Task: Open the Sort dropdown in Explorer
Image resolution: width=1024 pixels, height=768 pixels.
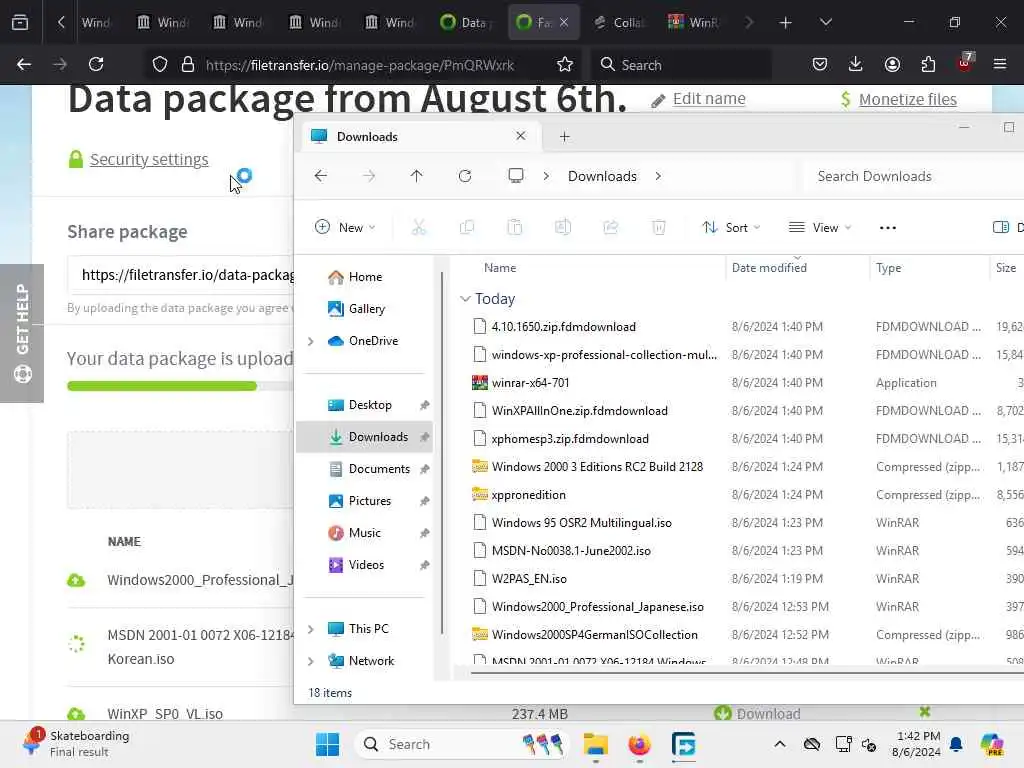Action: (731, 227)
